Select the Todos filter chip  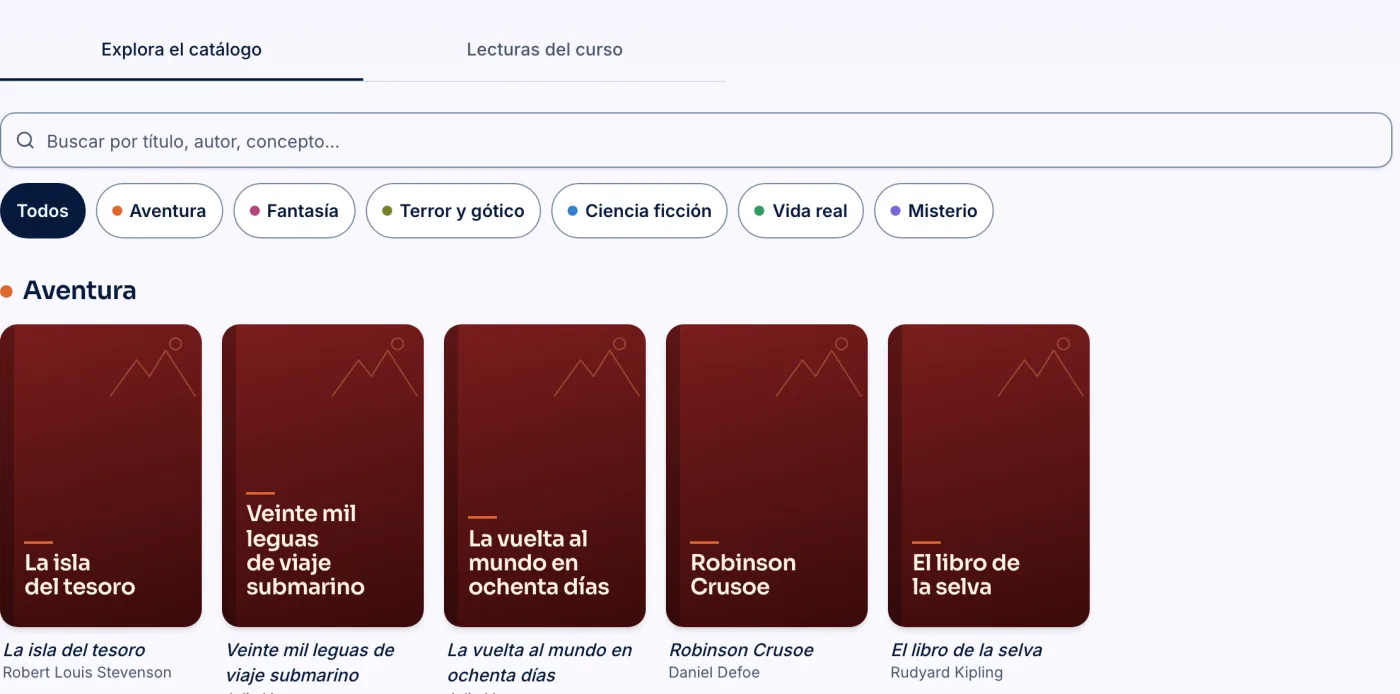43,211
